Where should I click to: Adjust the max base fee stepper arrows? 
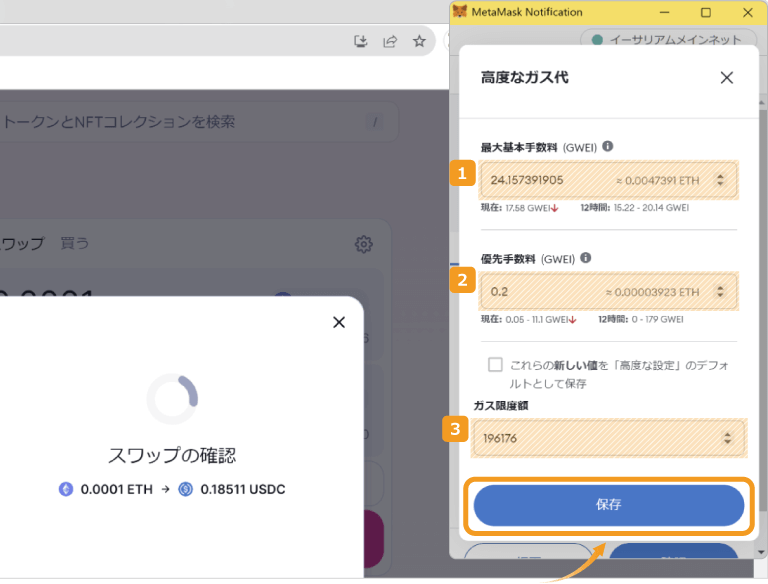point(720,180)
